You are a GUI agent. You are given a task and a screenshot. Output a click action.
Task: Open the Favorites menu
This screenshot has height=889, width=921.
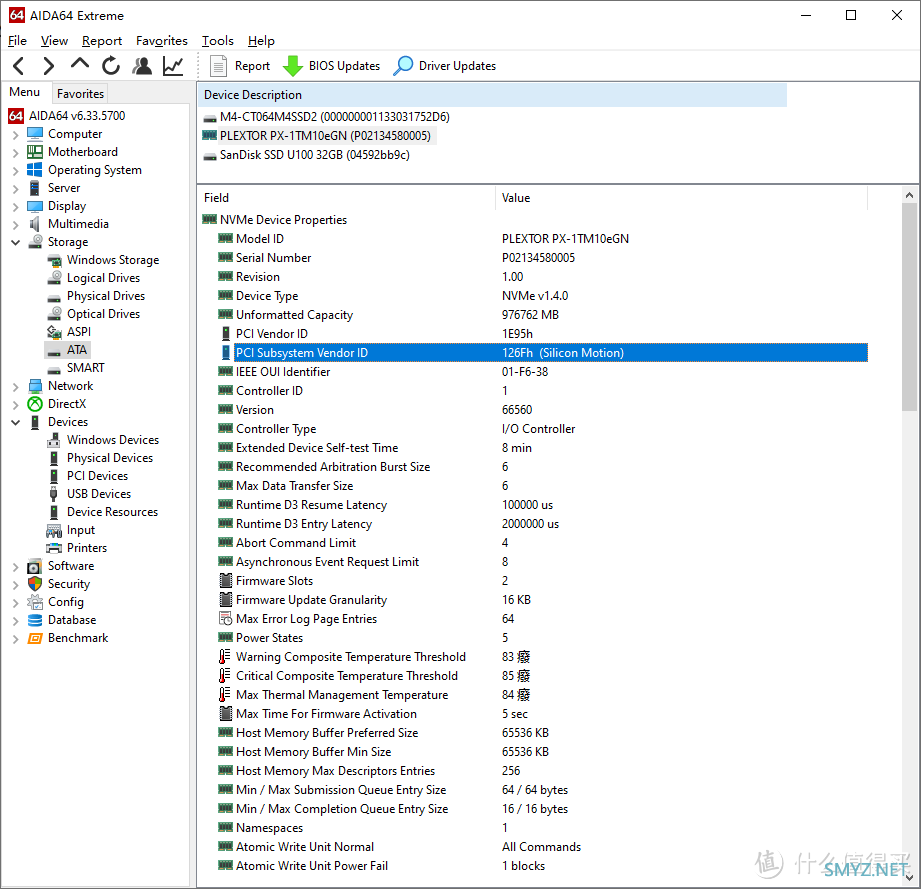(x=162, y=41)
